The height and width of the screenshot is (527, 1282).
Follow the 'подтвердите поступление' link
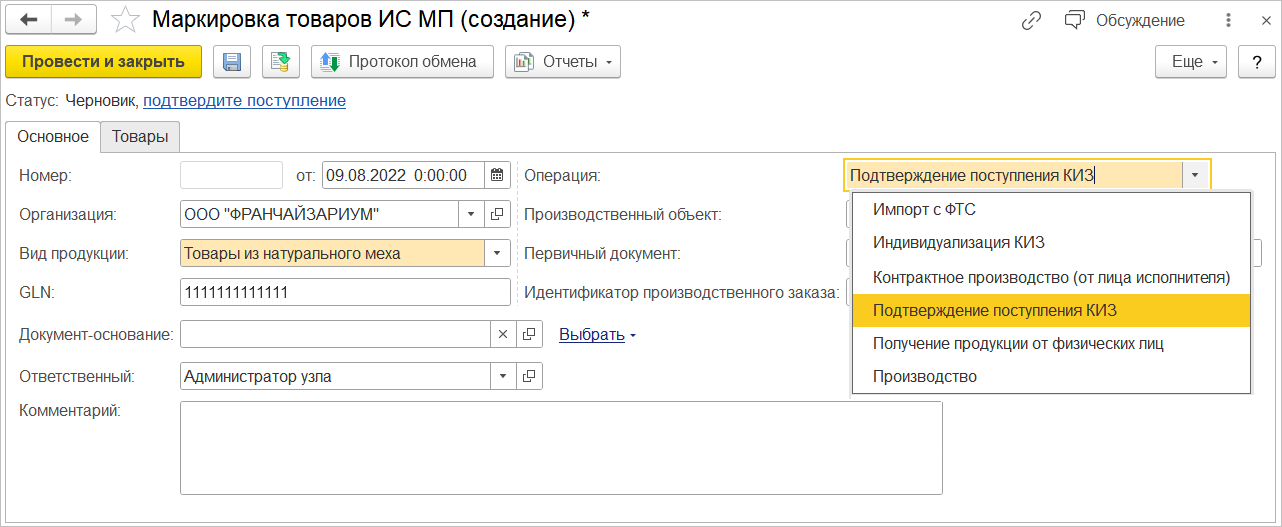click(x=245, y=100)
